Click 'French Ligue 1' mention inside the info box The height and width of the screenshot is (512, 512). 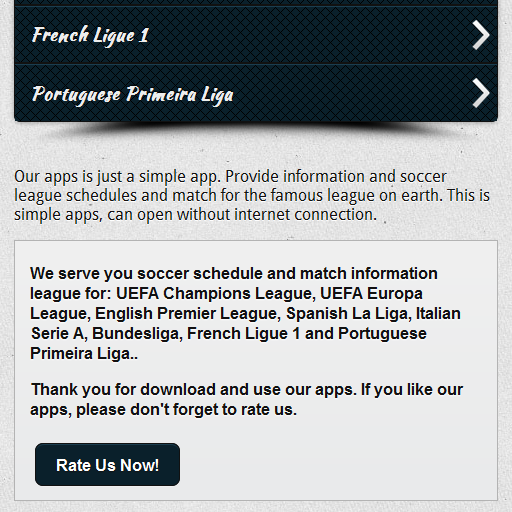pos(244,334)
